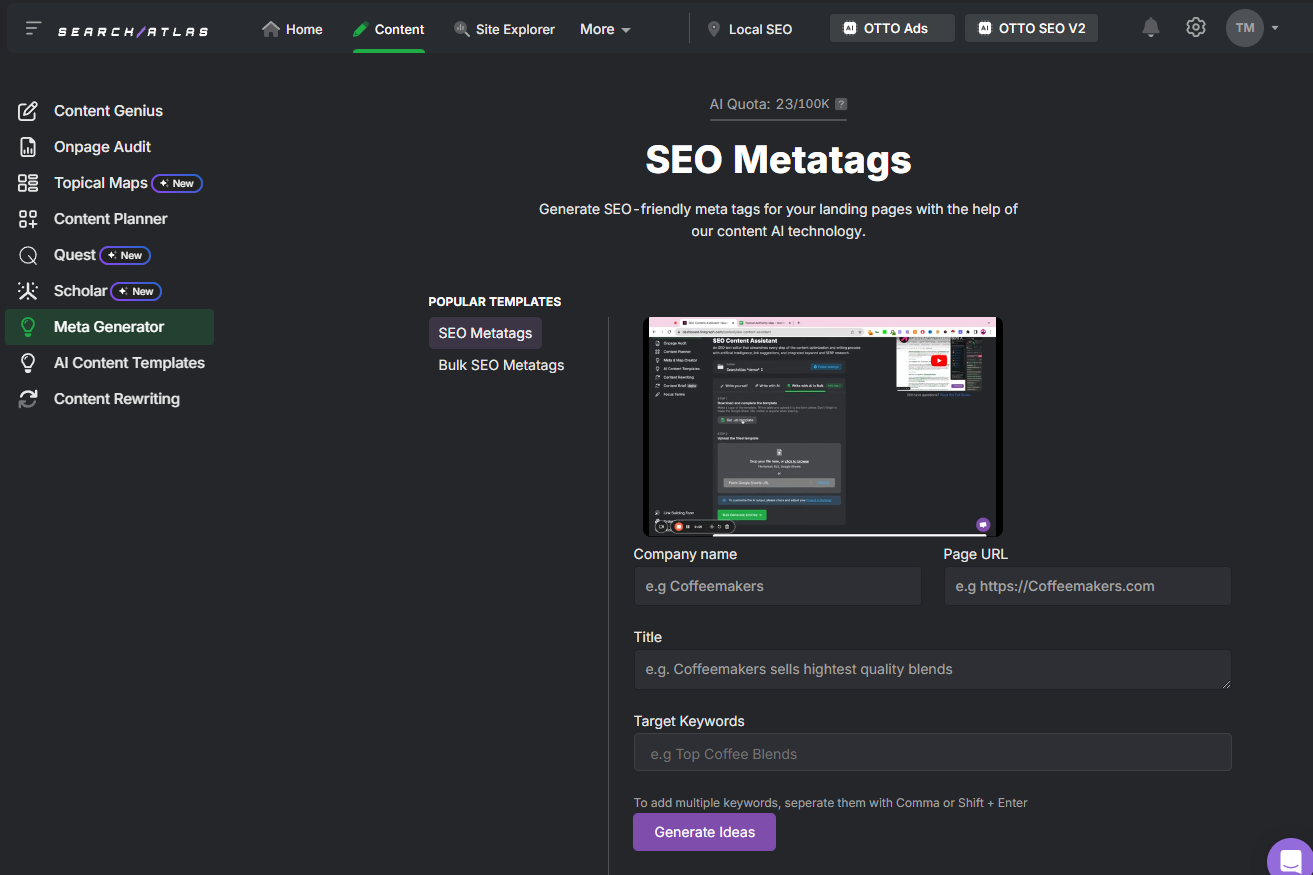Click the Company name input field

coord(777,585)
